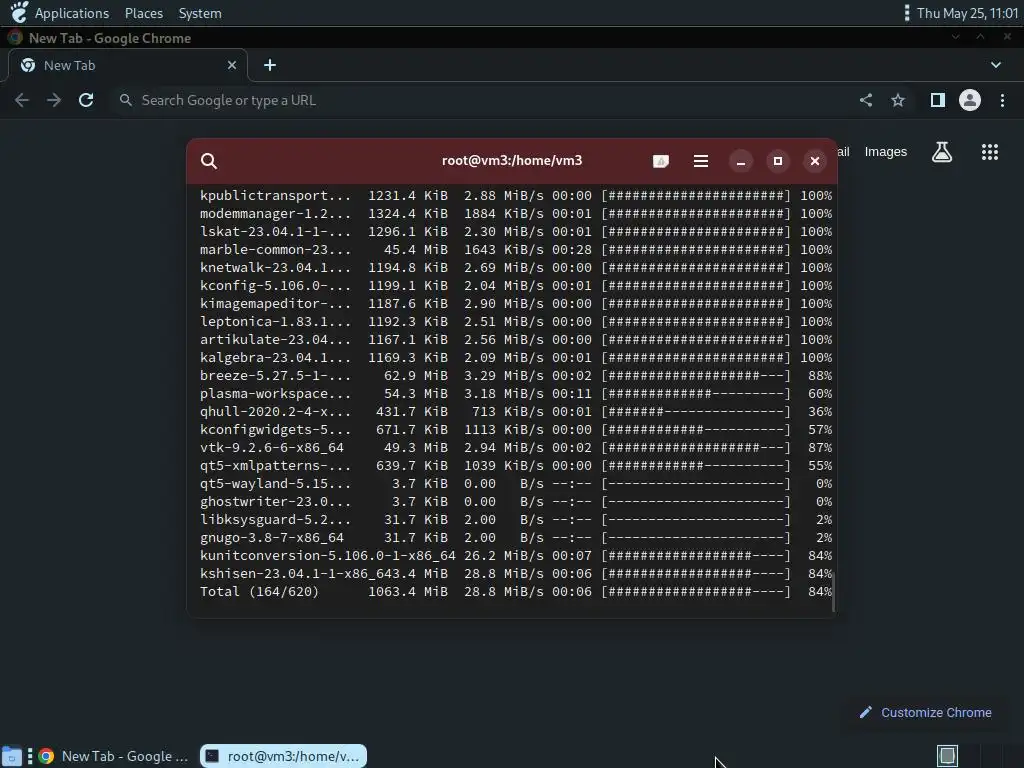Click the marble-common-23 row

(x=516, y=249)
